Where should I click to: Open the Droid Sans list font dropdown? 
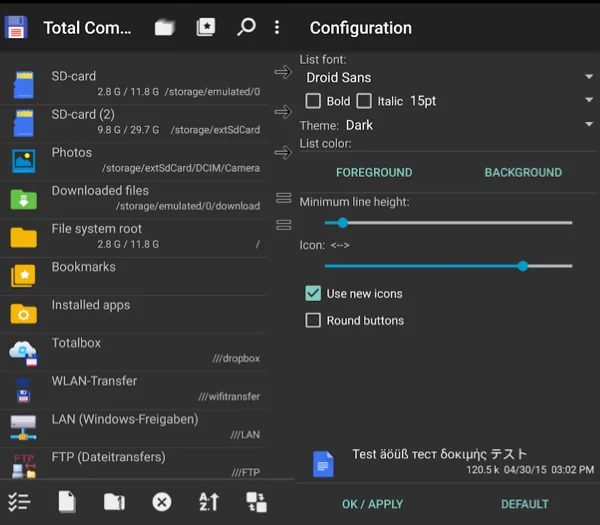(x=447, y=77)
